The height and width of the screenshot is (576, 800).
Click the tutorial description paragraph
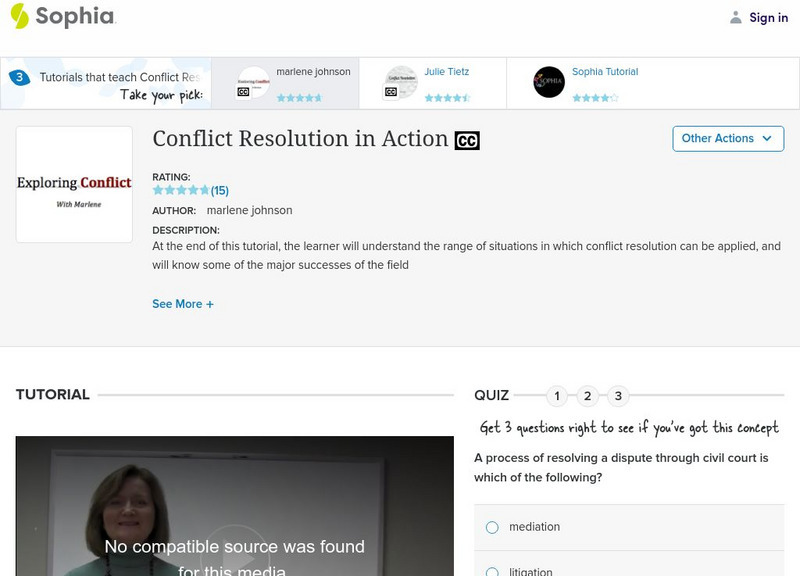(466, 255)
